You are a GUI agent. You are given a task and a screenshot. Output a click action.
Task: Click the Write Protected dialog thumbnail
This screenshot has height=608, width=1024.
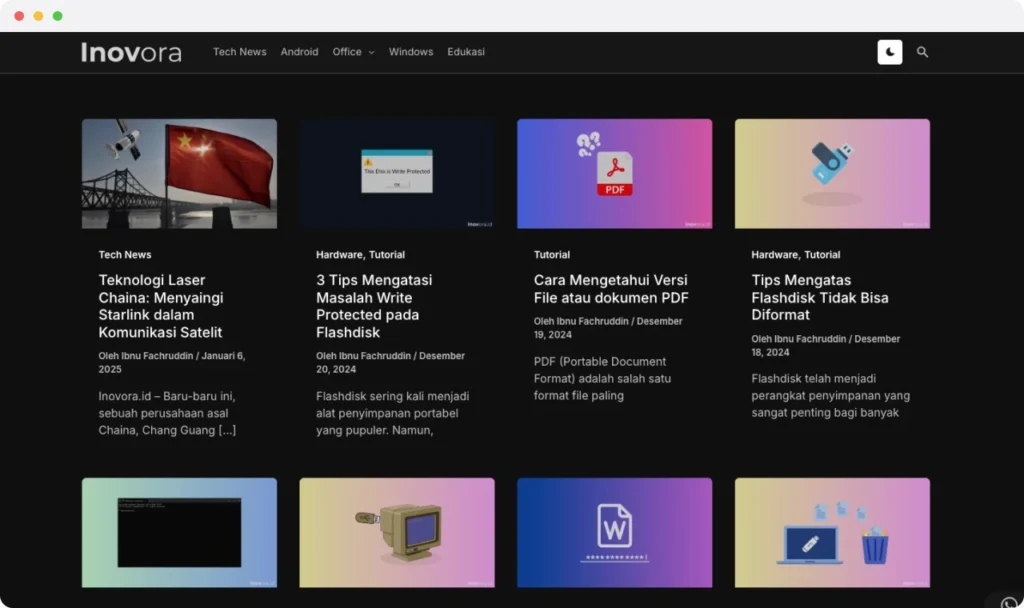pos(397,174)
